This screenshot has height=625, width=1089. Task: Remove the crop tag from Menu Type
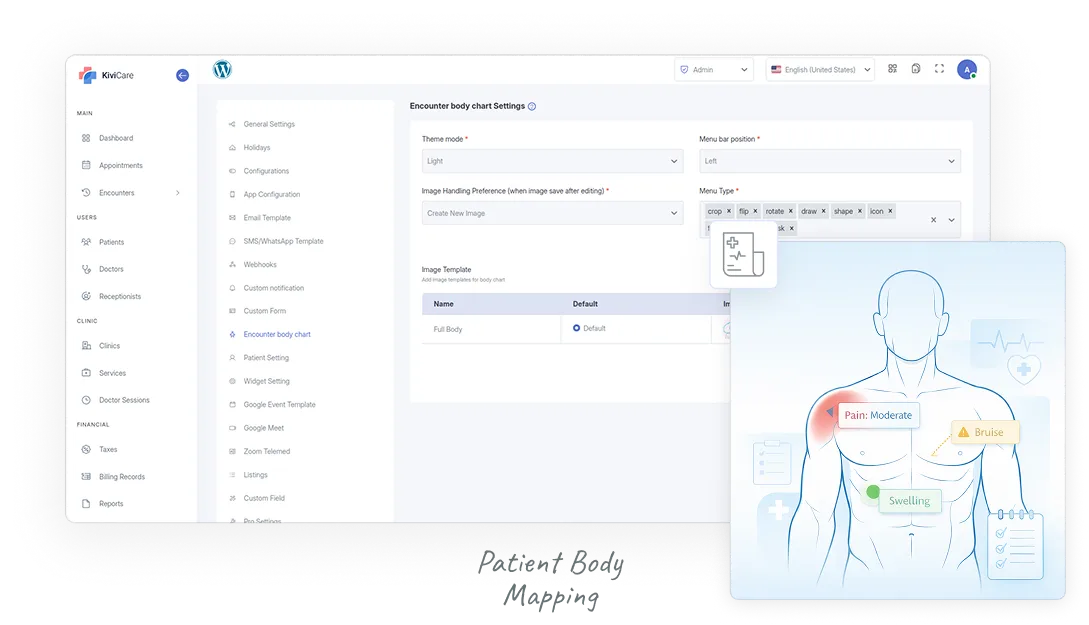729,211
